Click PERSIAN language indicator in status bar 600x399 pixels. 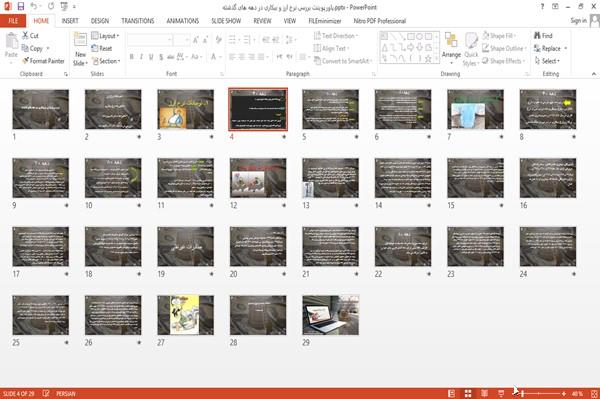click(65, 393)
